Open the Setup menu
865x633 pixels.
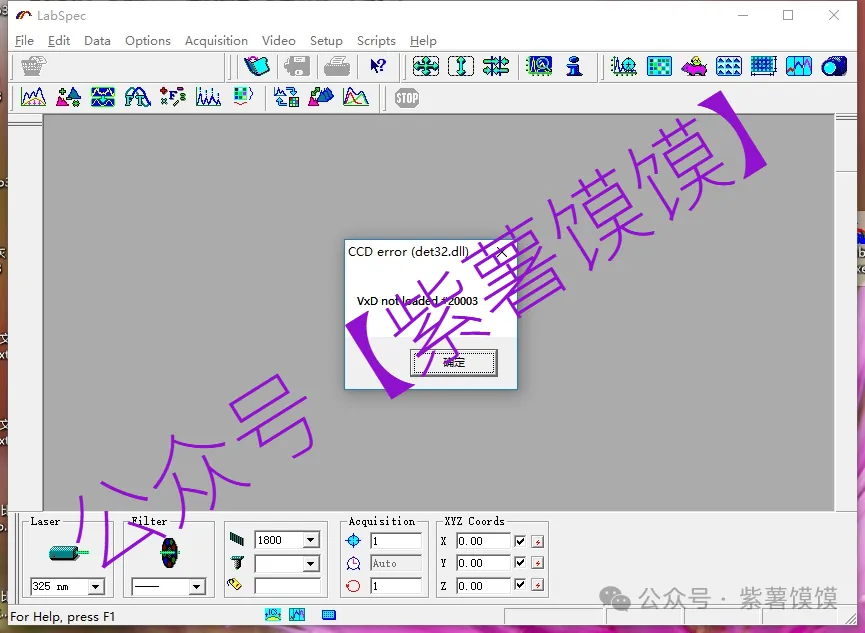click(x=326, y=41)
